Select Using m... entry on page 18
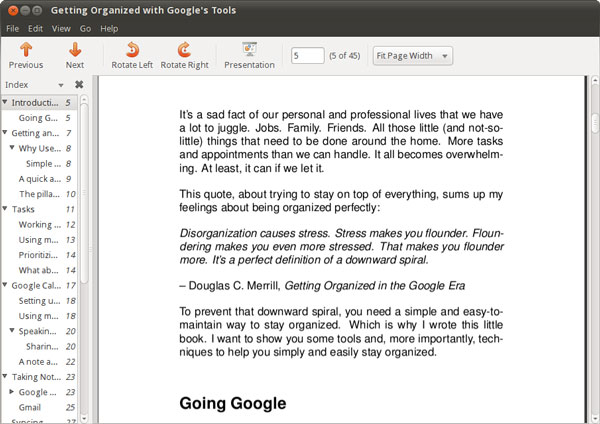 39,316
